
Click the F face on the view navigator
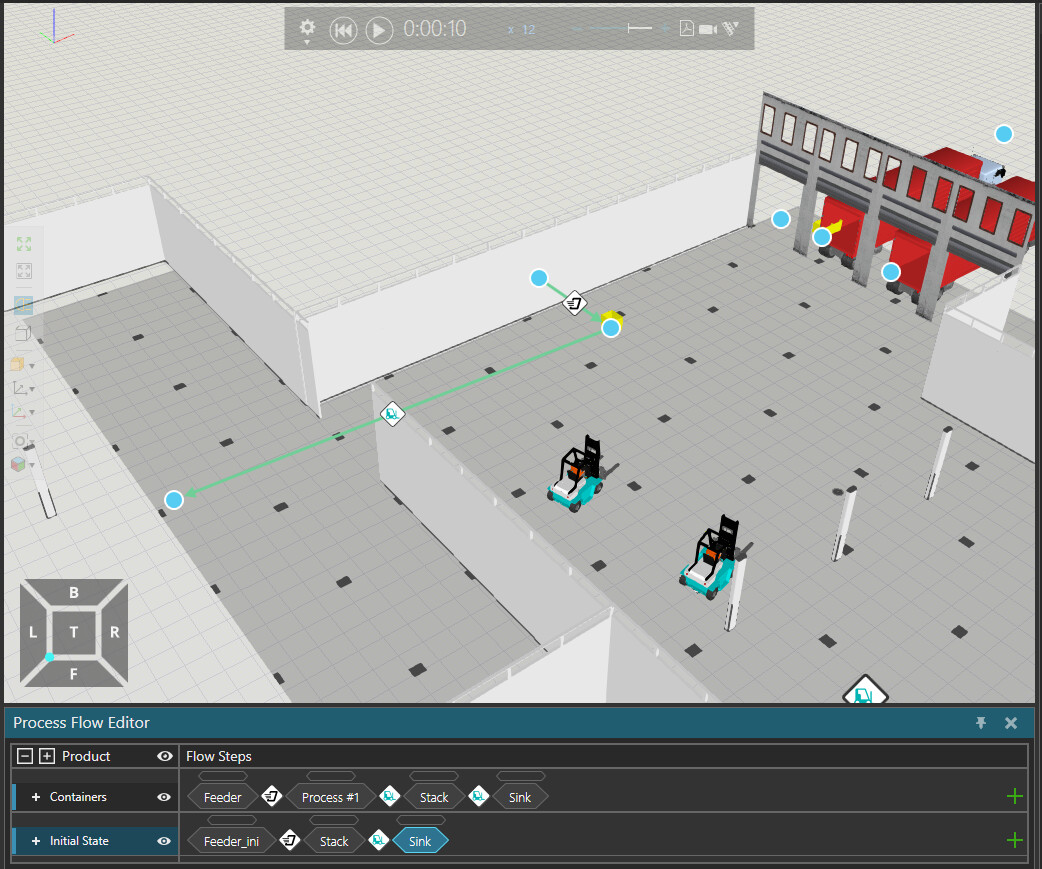pos(73,673)
